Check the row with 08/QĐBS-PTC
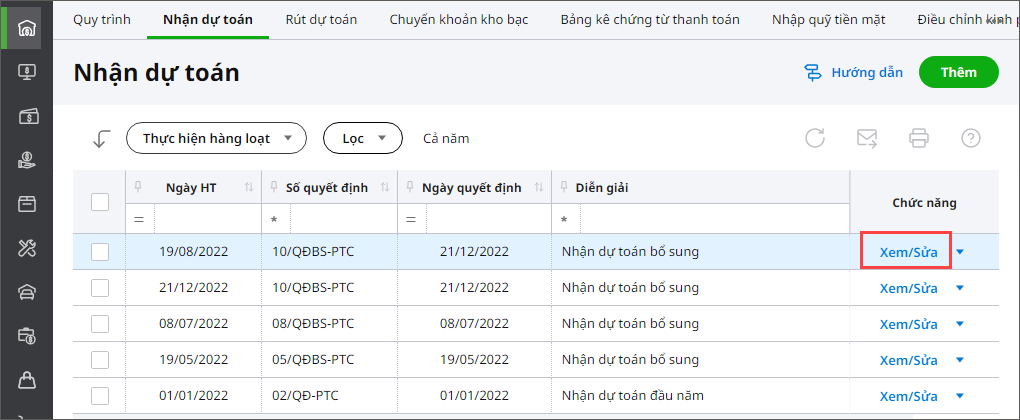 click(x=100, y=324)
